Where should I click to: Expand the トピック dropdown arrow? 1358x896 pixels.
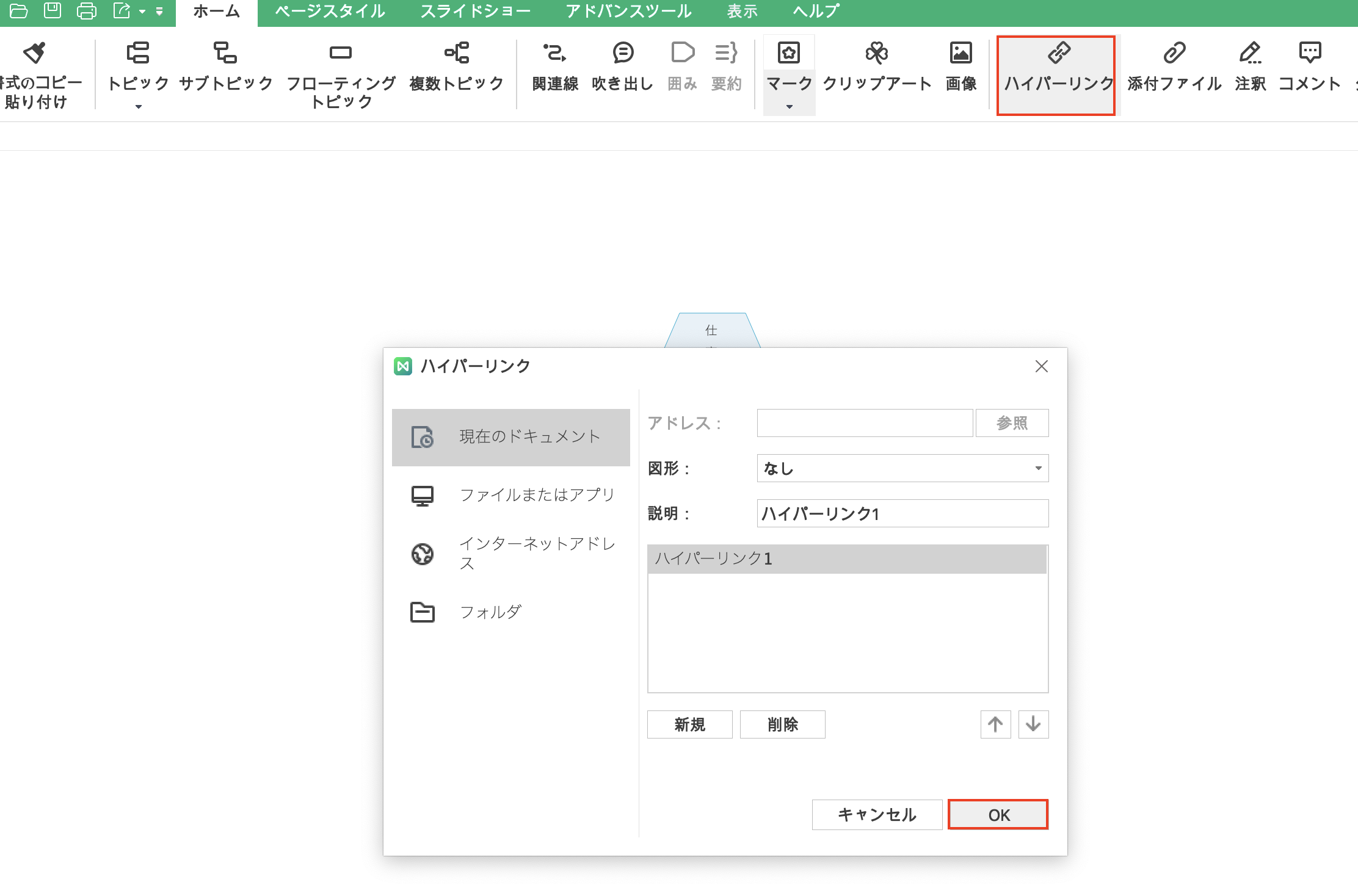[139, 107]
